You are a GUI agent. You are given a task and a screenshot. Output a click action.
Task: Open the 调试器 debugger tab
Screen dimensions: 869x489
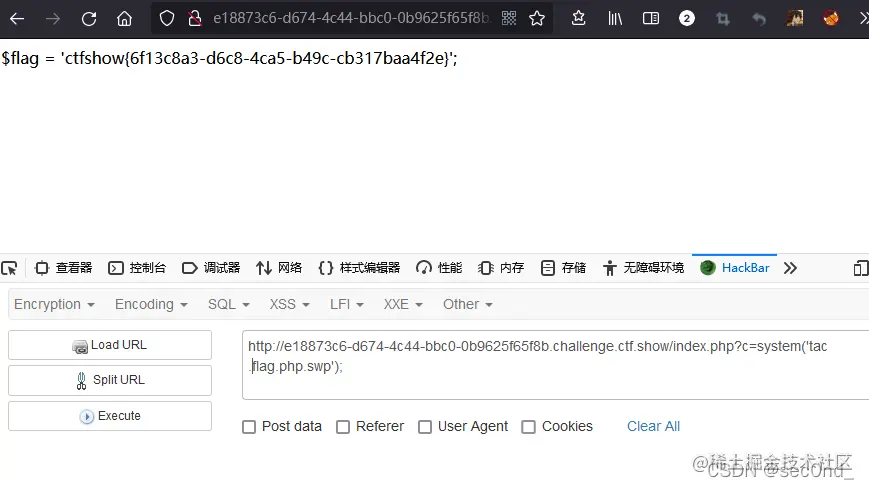pyautogui.click(x=211, y=268)
